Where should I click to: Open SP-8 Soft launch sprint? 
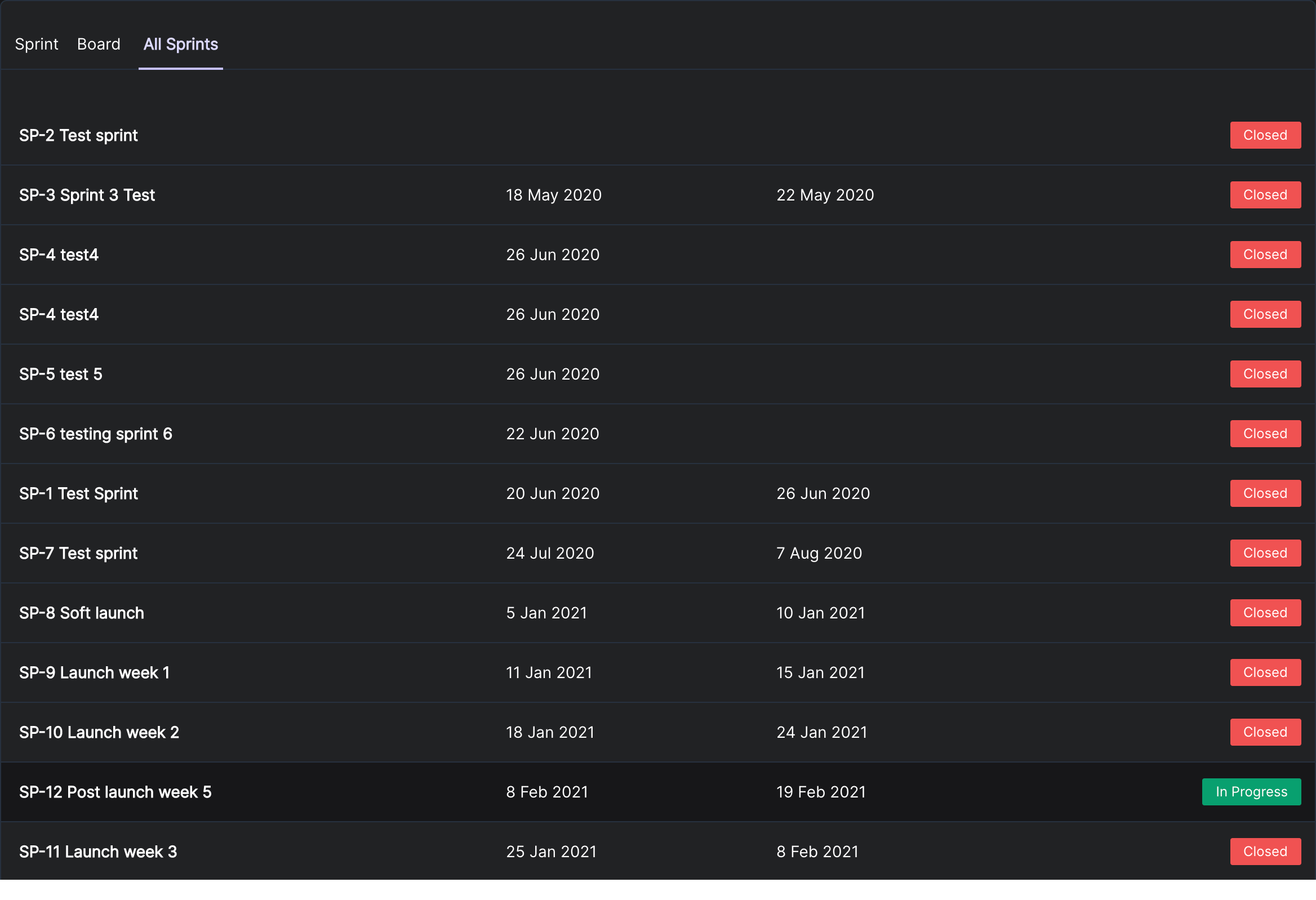pos(82,613)
